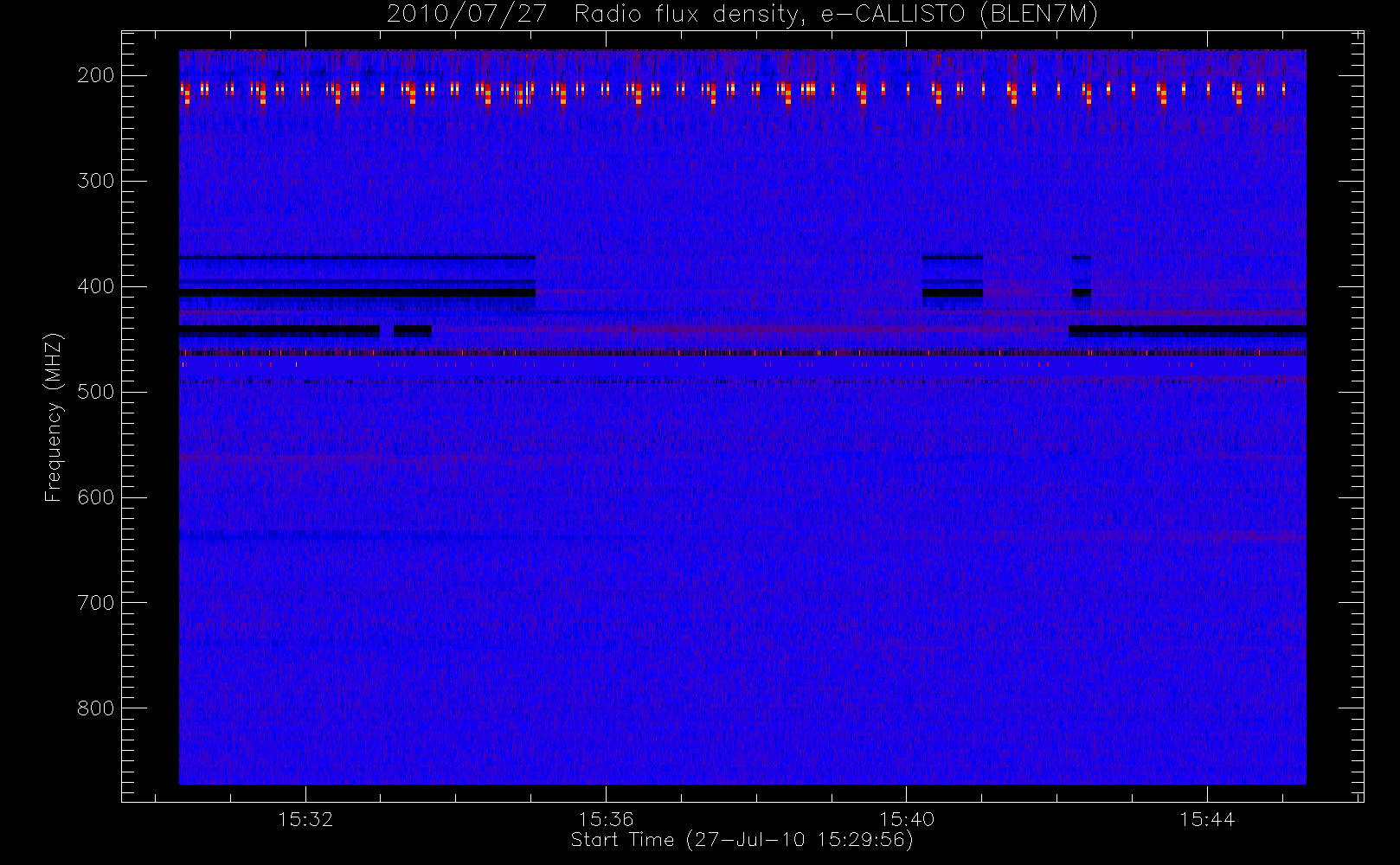
Task: Click the 600 frequency tick label
Action: click(x=95, y=497)
